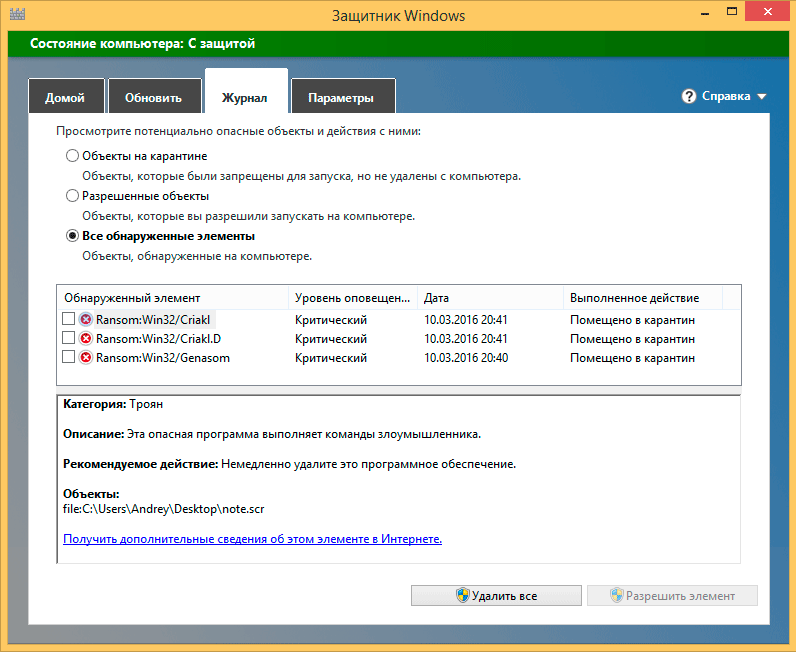Check the box for Ransom:Win32/Criakl
Image resolution: width=796 pixels, height=652 pixels.
tap(68, 320)
